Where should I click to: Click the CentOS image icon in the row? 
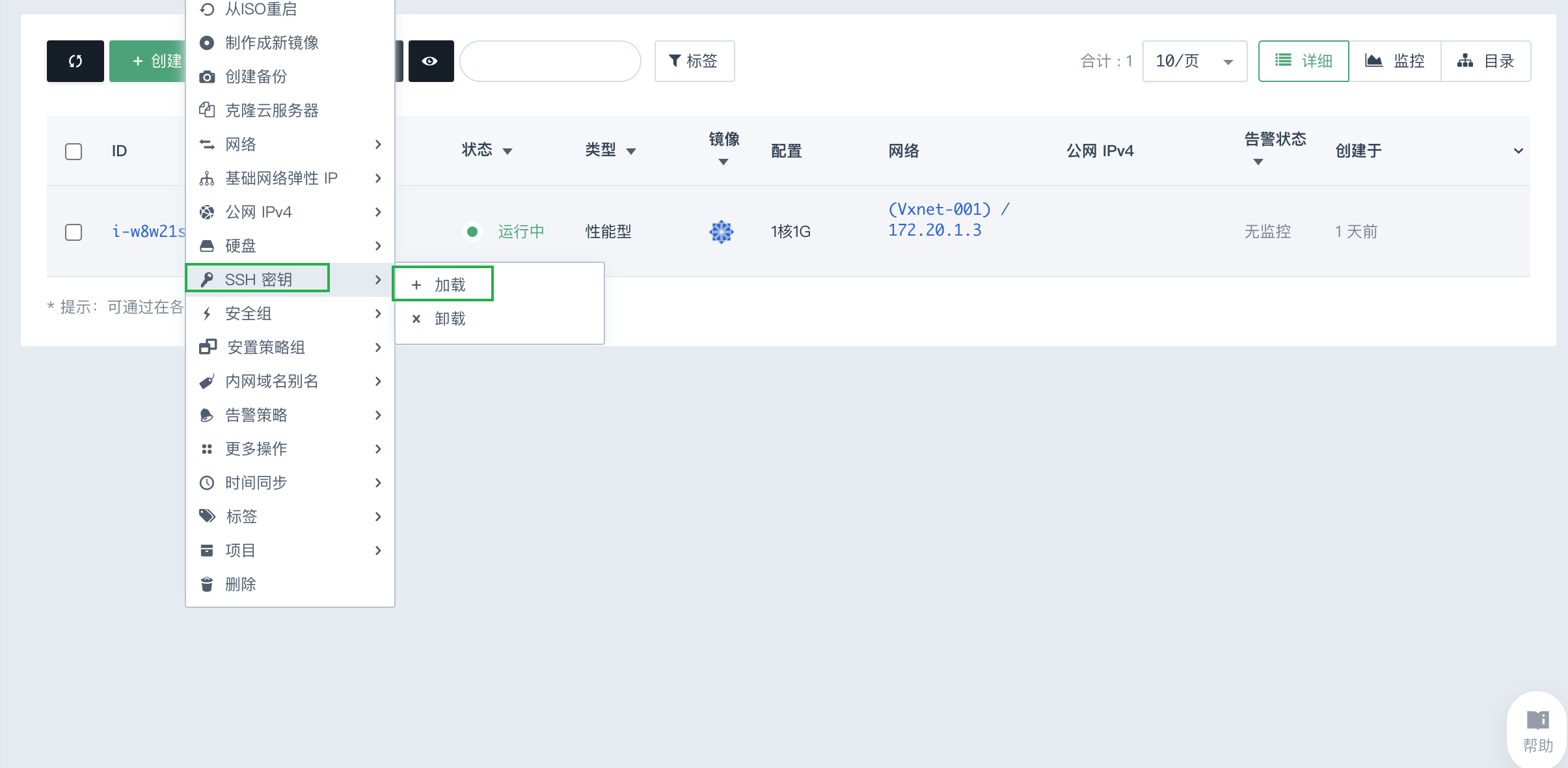(x=722, y=232)
